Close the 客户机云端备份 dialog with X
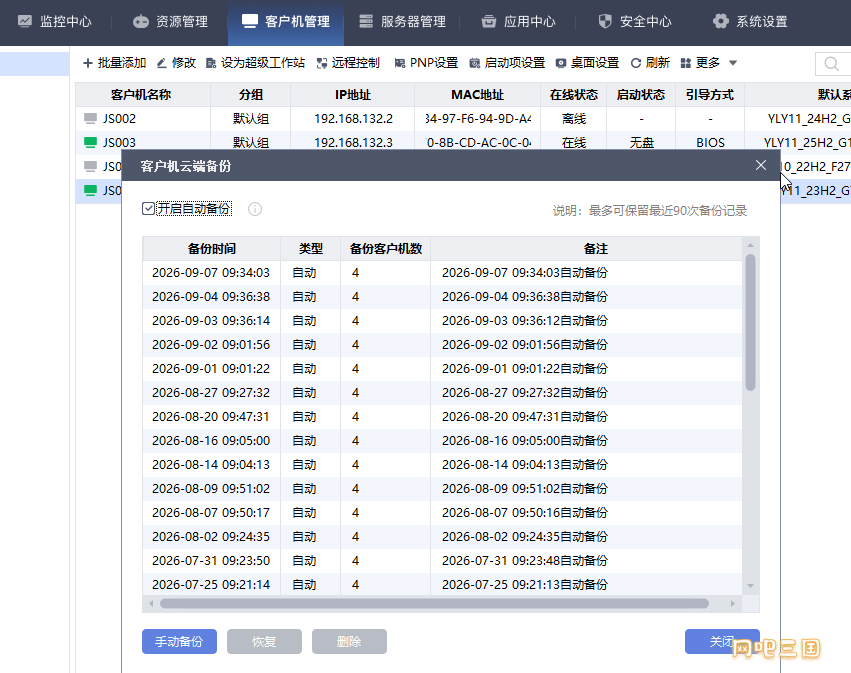The image size is (851, 673). coord(761,165)
